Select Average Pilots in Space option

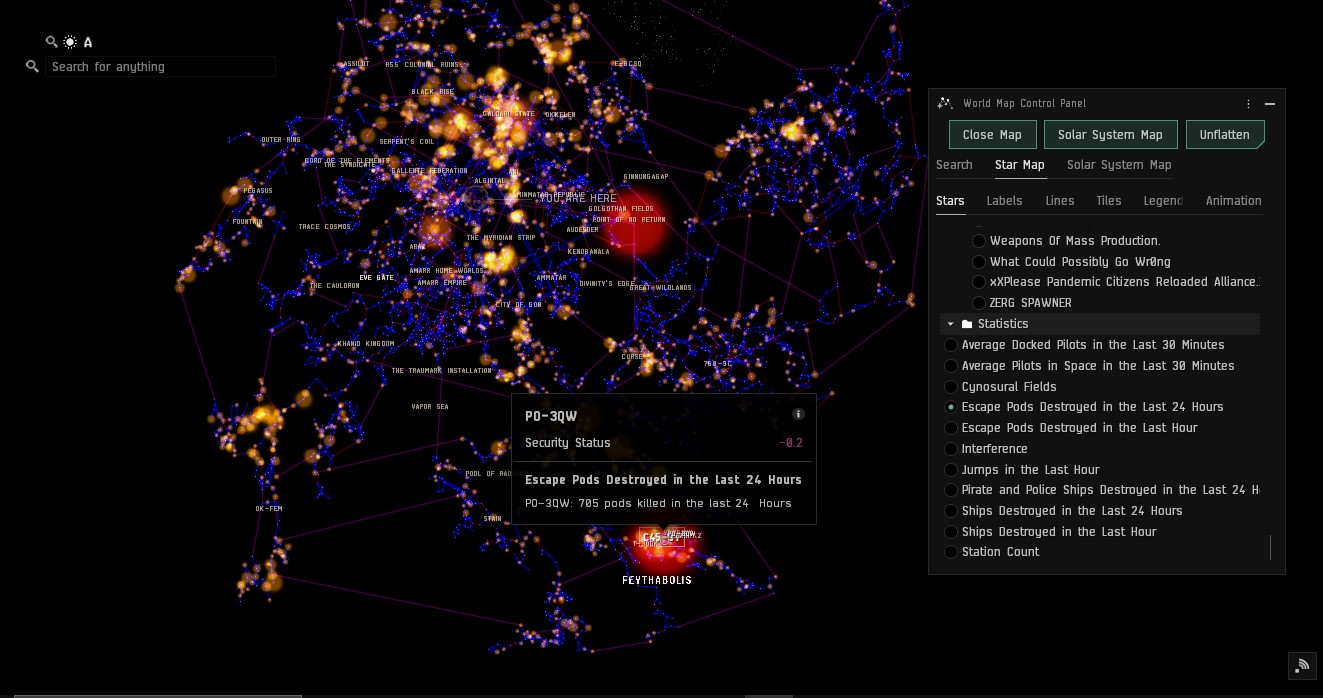click(951, 366)
